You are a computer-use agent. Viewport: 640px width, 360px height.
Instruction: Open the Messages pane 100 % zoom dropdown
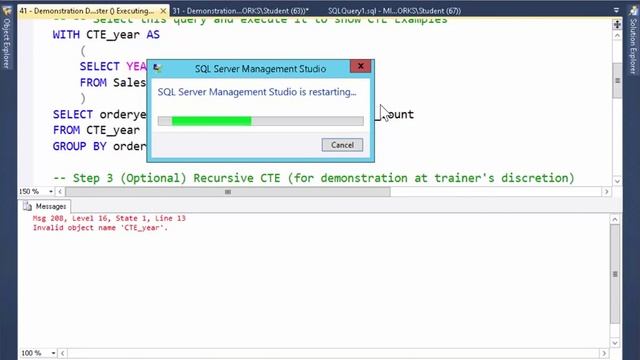pyautogui.click(x=53, y=353)
